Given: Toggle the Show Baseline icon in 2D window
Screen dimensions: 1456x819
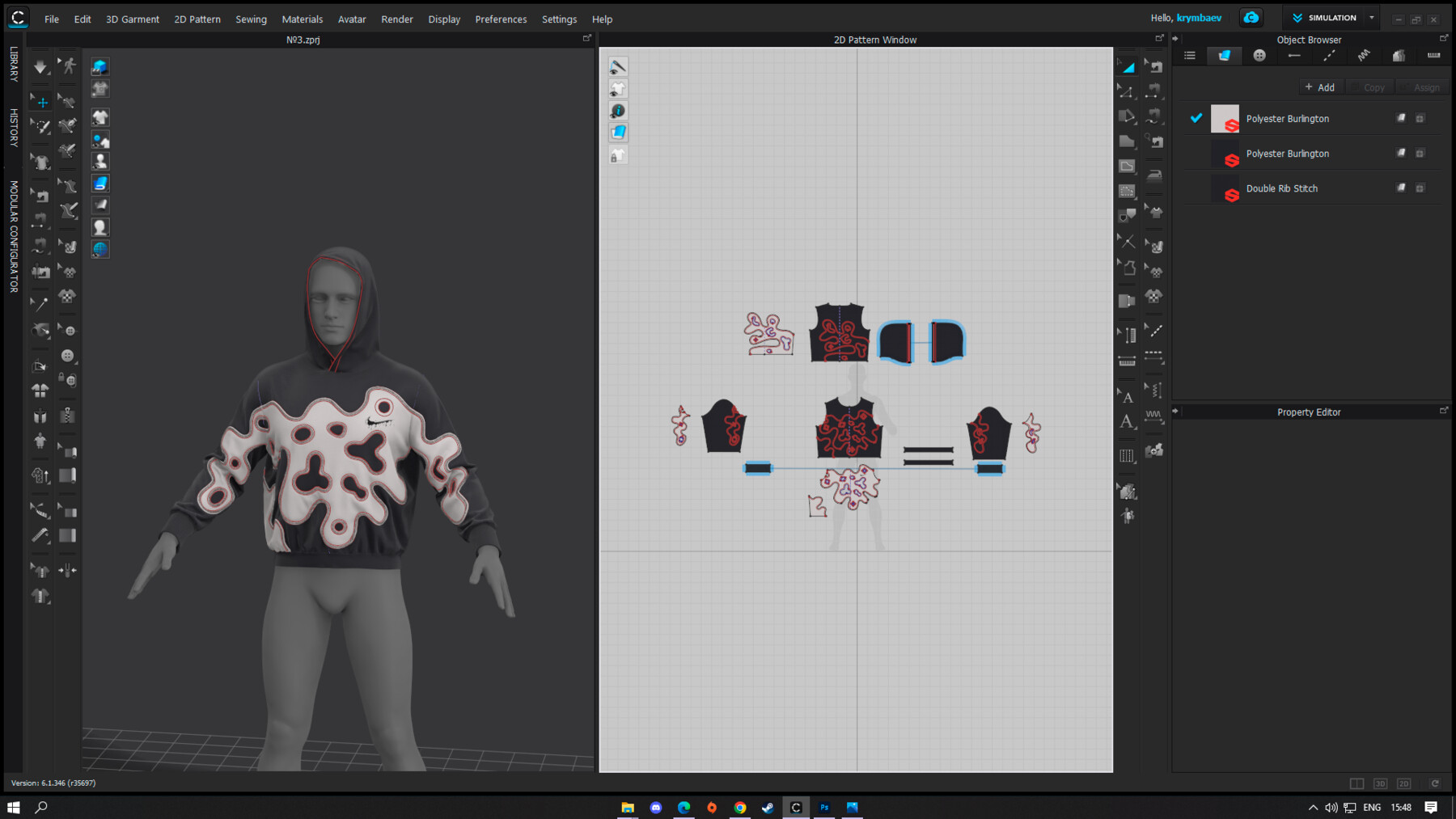Looking at the screenshot, I should [618, 66].
